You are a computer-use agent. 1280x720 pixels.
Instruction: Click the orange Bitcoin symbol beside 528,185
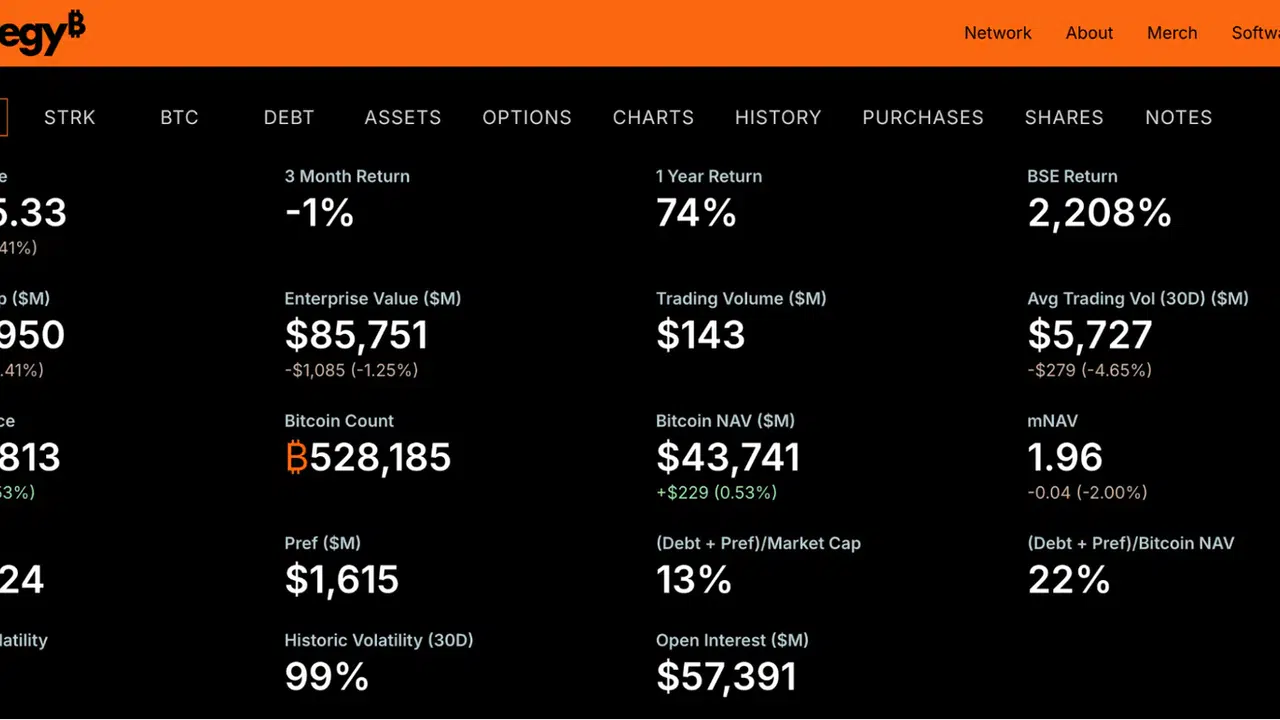(296, 458)
